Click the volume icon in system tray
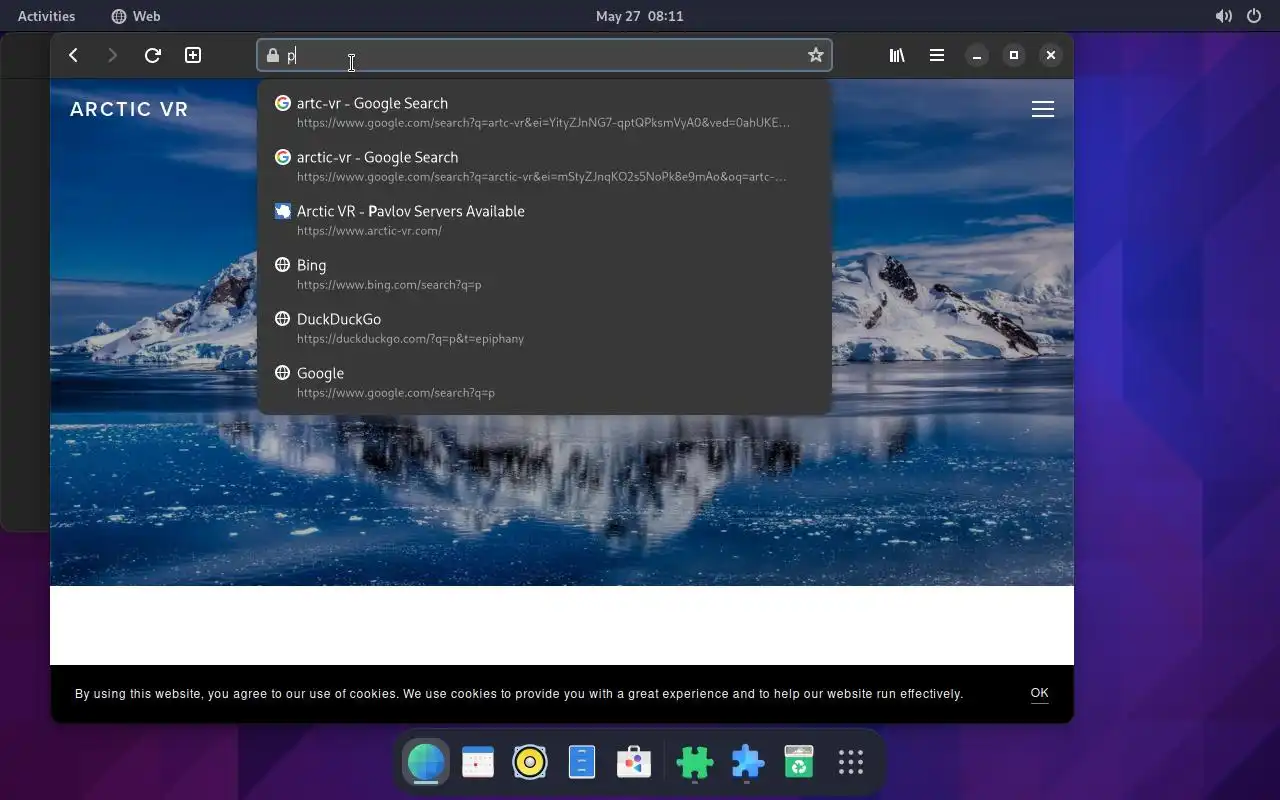1280x800 pixels. tap(1223, 16)
